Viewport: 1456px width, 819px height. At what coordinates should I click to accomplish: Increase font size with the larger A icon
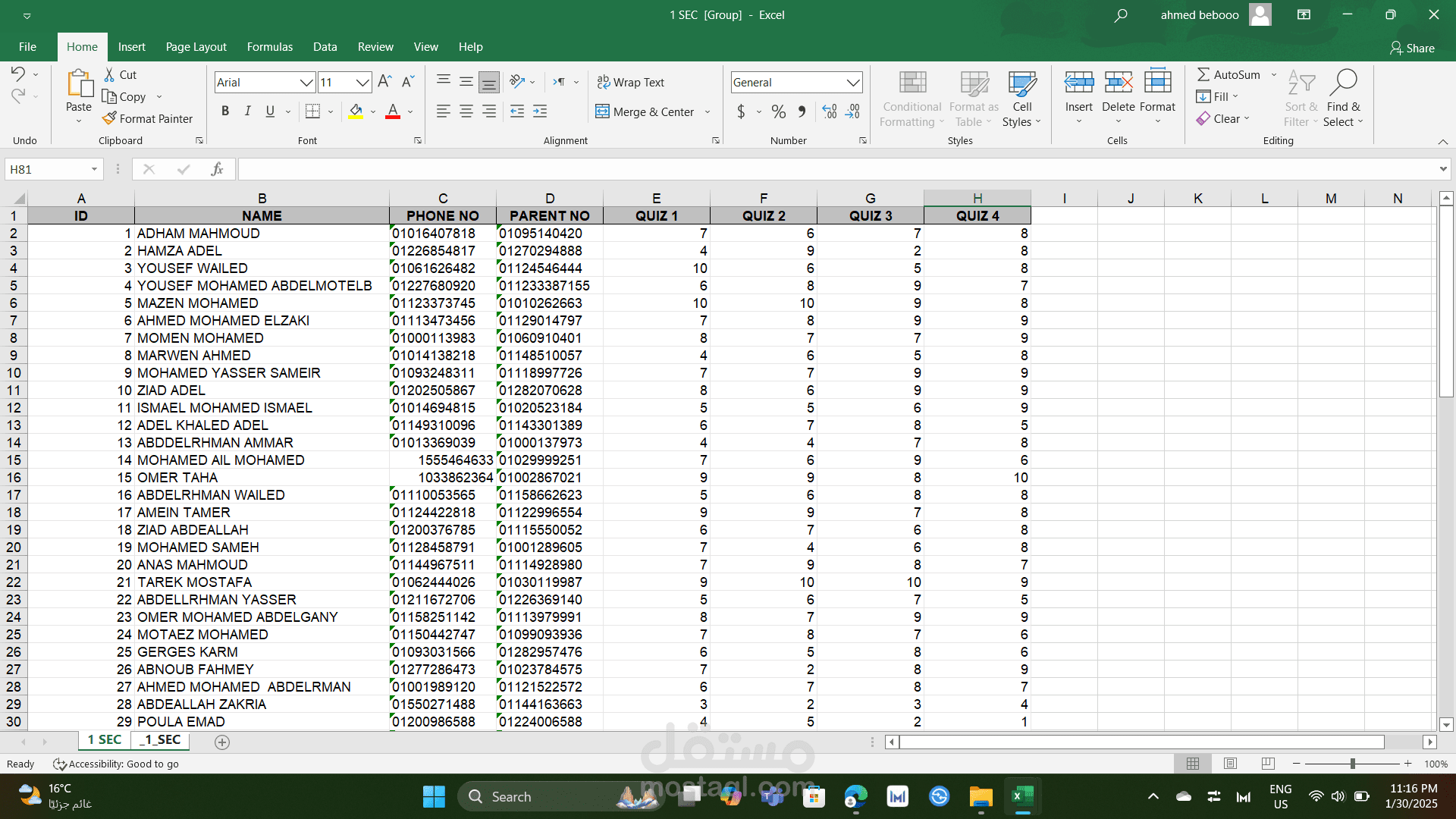click(384, 82)
